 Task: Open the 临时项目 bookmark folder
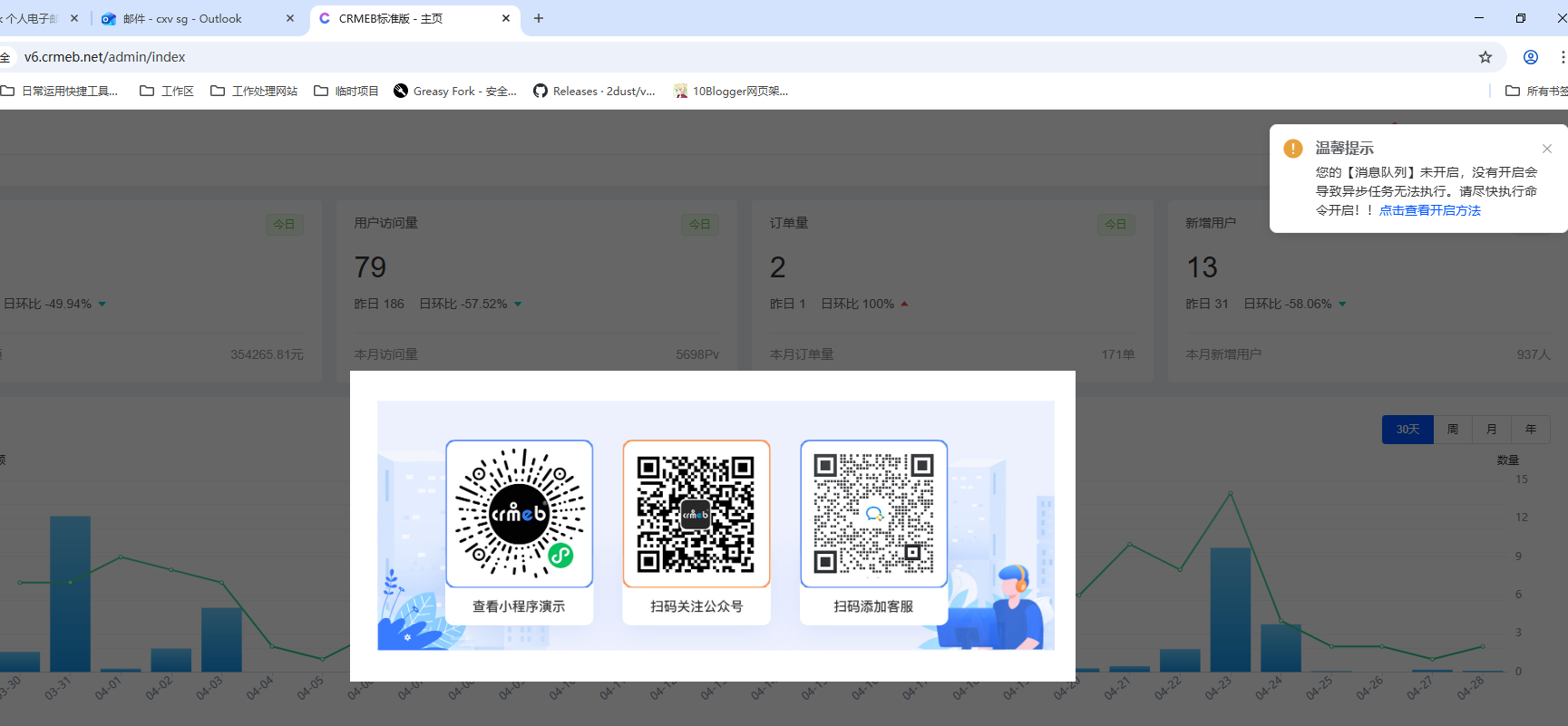coord(346,91)
